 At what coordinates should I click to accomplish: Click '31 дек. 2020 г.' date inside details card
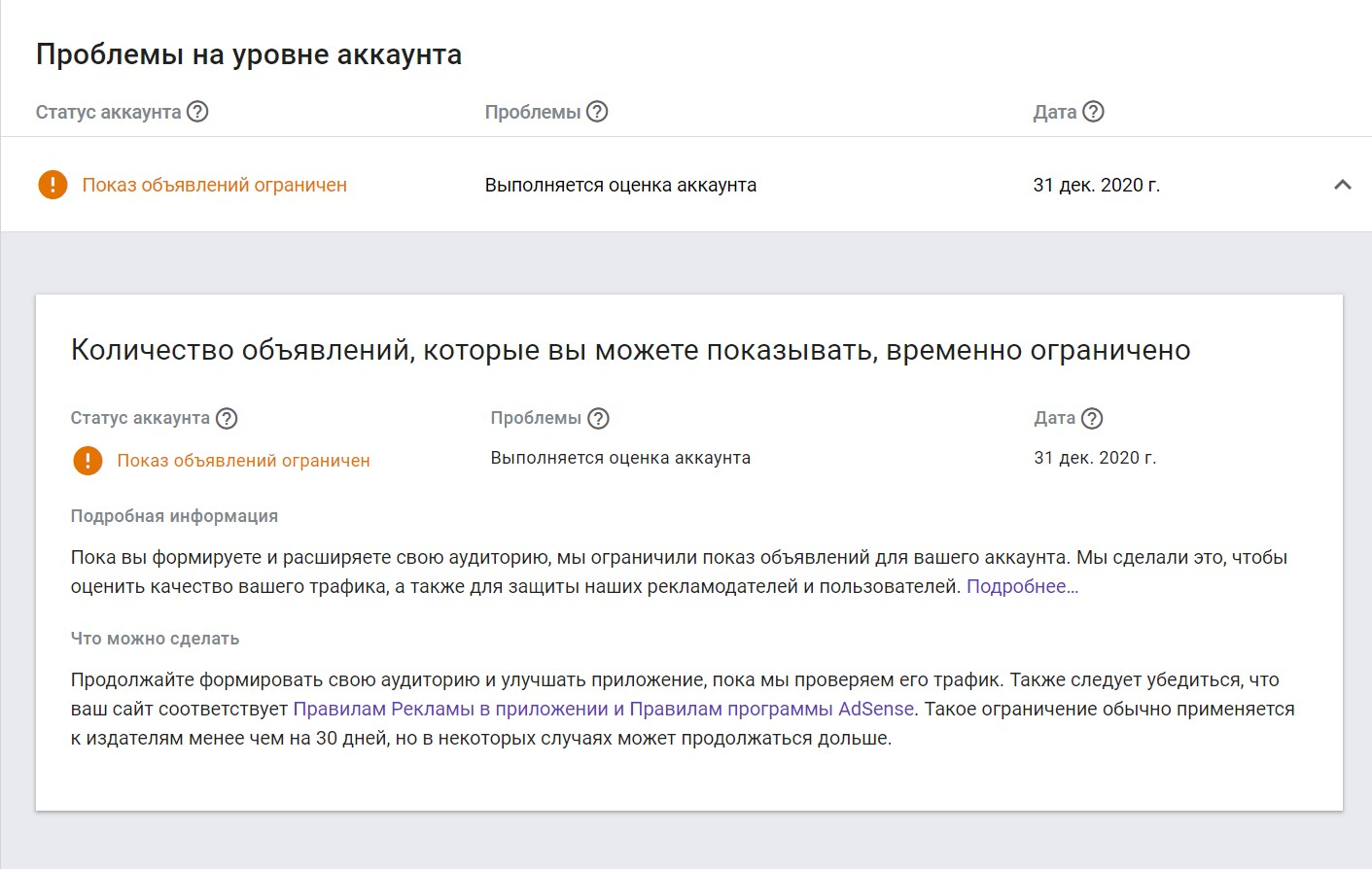pyautogui.click(x=1095, y=458)
